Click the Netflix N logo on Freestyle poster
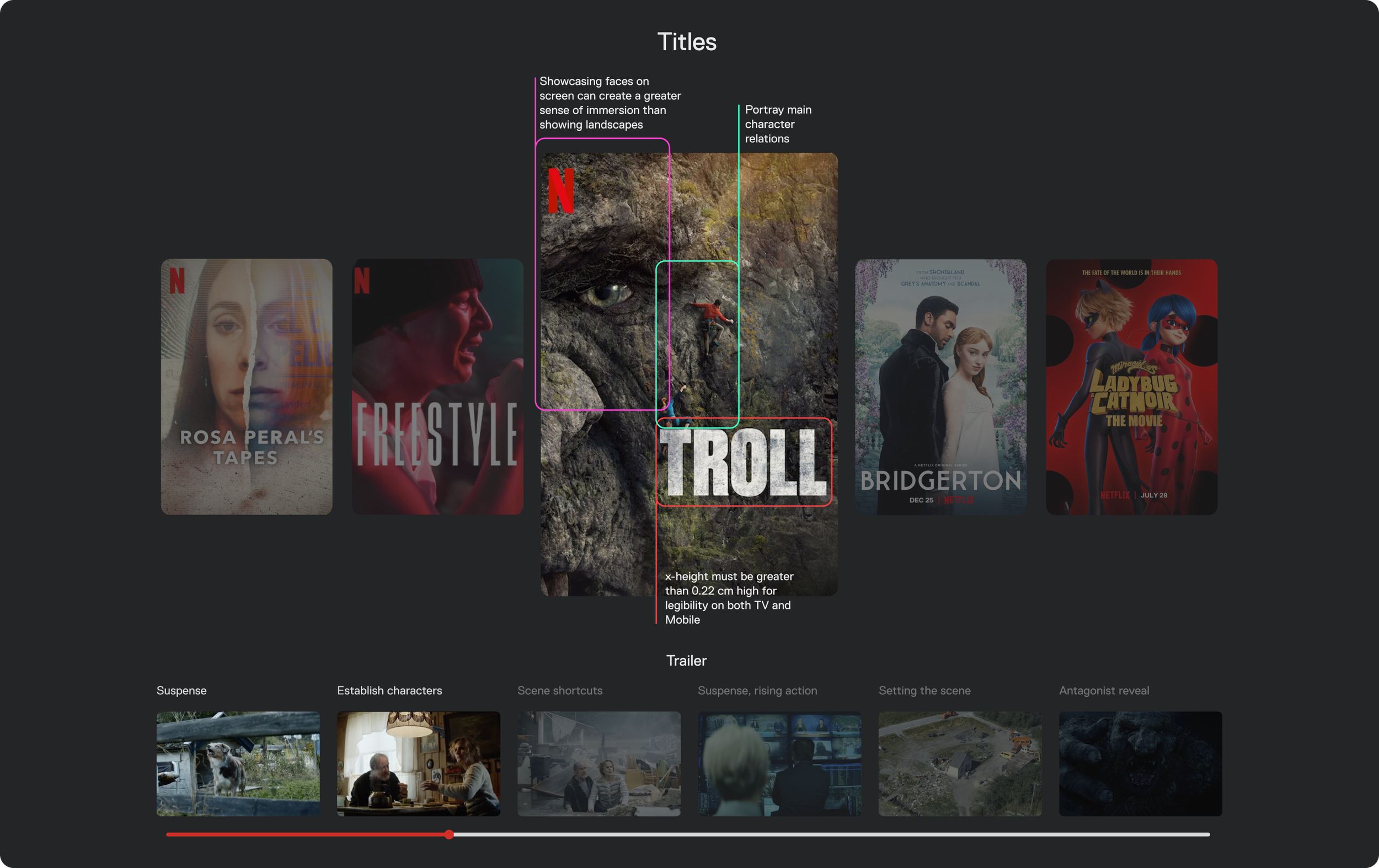The height and width of the screenshot is (868, 1379). [x=362, y=281]
